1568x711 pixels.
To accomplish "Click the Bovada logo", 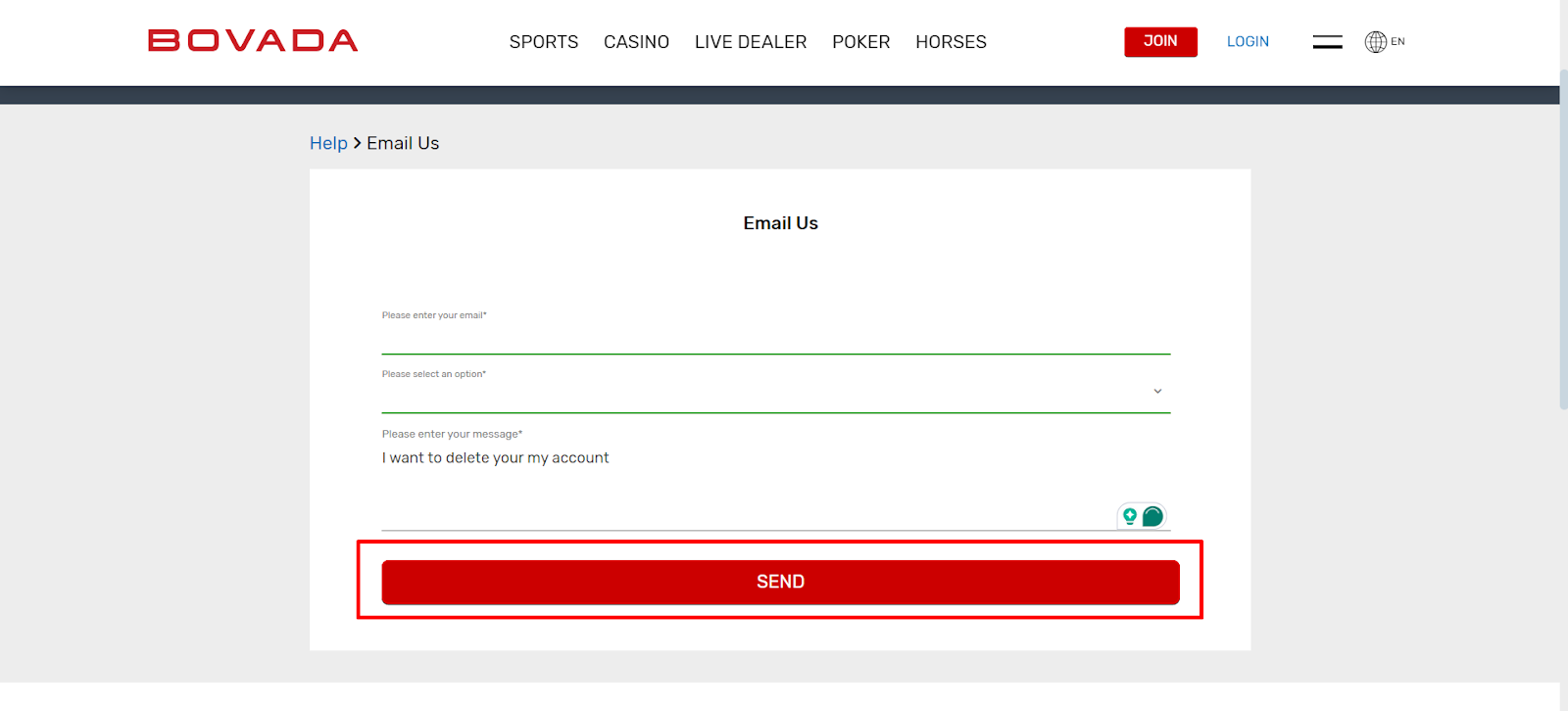I will (253, 41).
